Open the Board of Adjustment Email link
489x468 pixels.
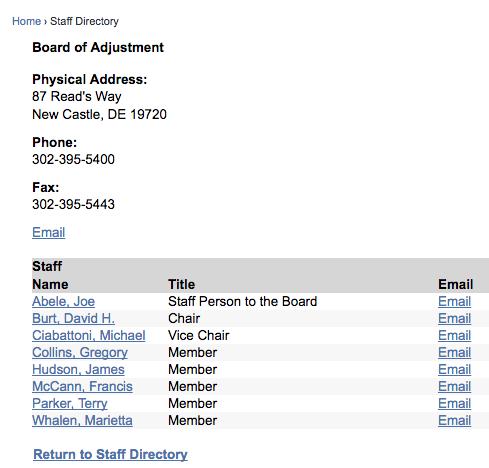(x=49, y=232)
